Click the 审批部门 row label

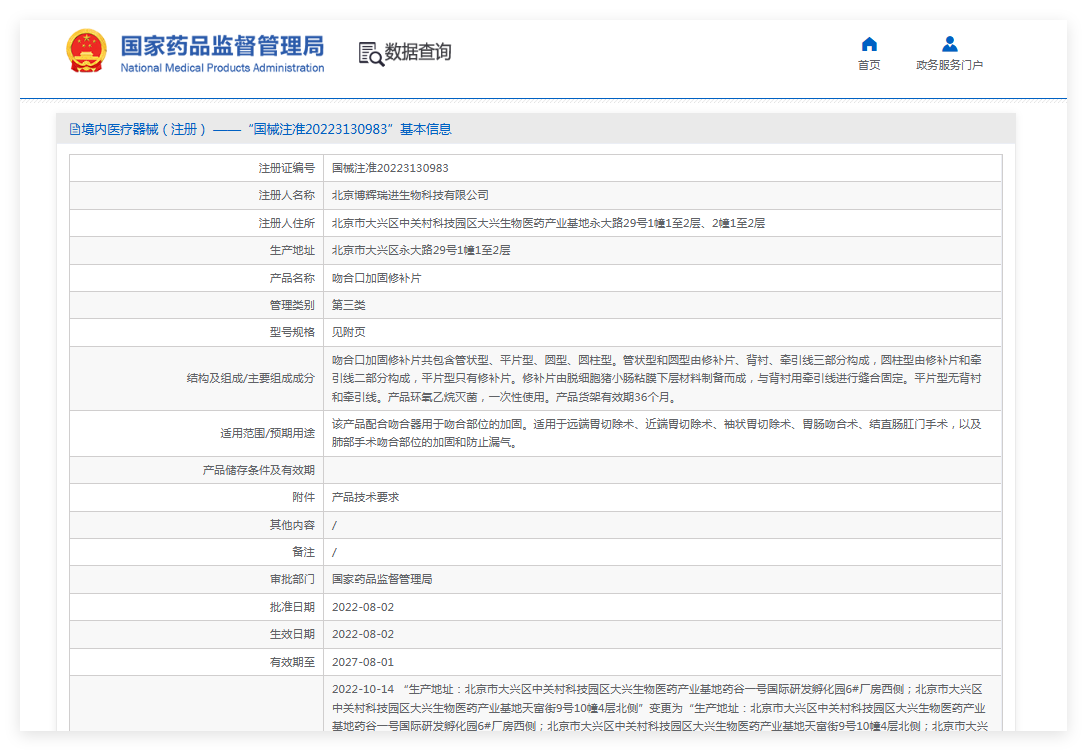point(292,579)
